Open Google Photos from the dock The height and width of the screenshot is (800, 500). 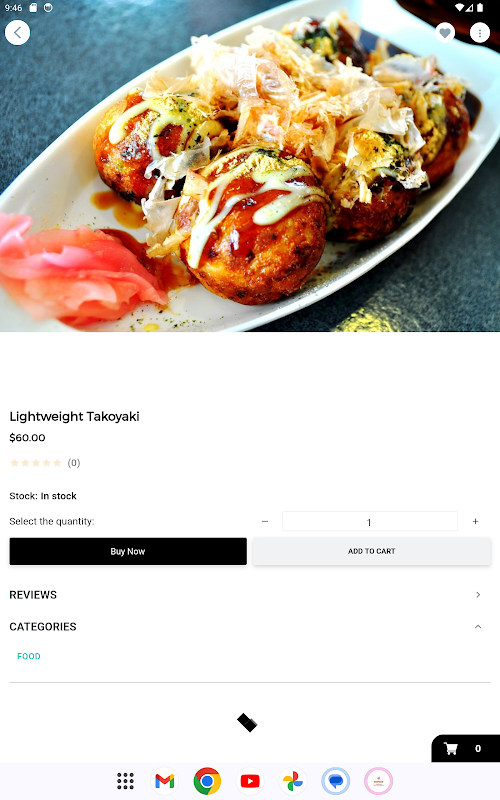(x=293, y=781)
